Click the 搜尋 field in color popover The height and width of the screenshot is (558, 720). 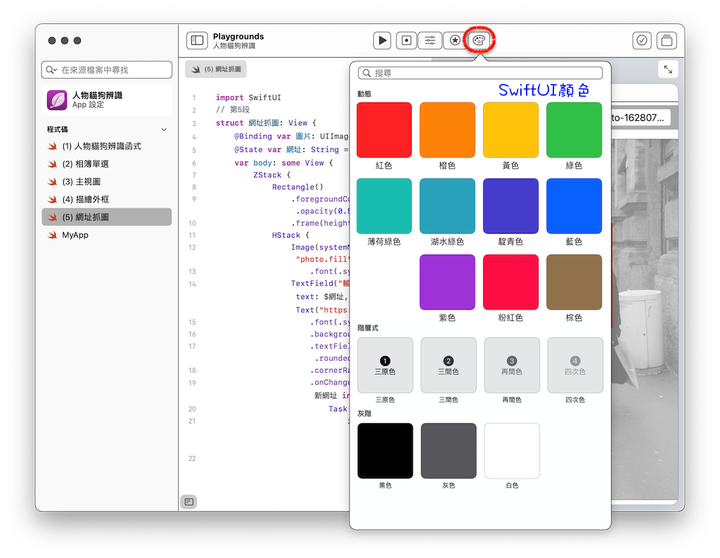click(480, 73)
